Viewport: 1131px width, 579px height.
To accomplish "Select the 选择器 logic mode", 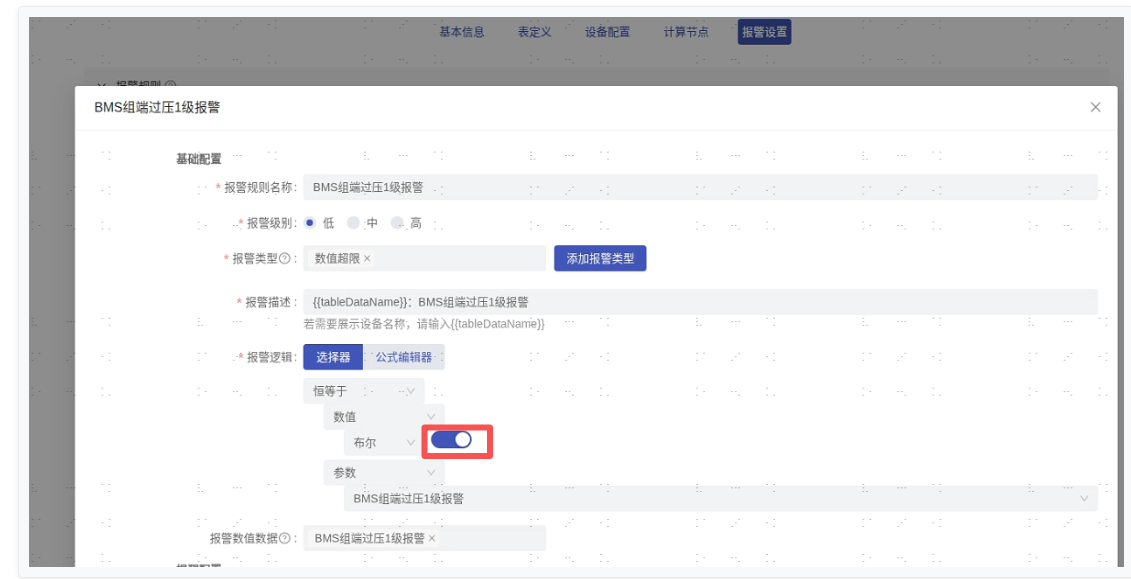I will coord(333,357).
